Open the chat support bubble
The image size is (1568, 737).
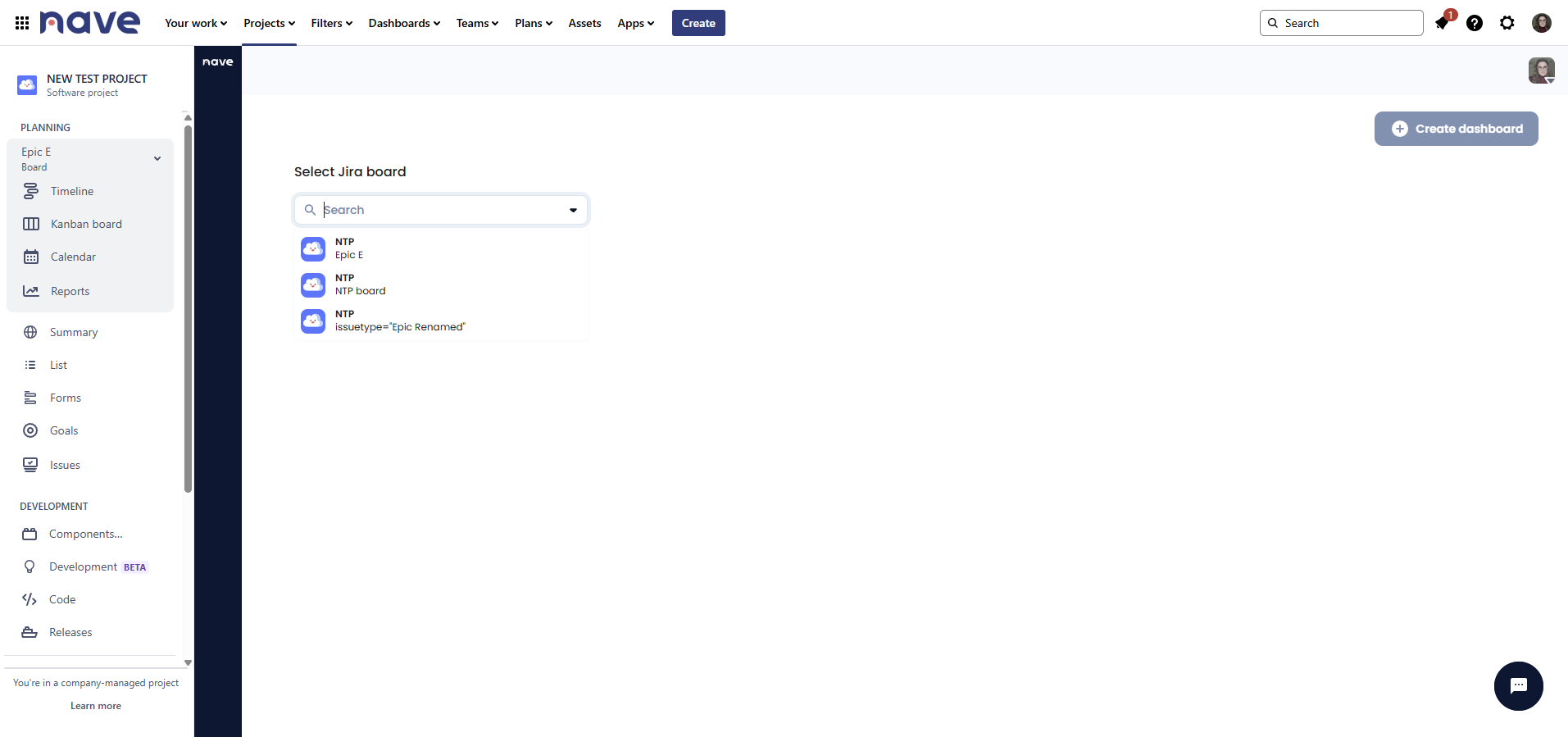(x=1518, y=686)
